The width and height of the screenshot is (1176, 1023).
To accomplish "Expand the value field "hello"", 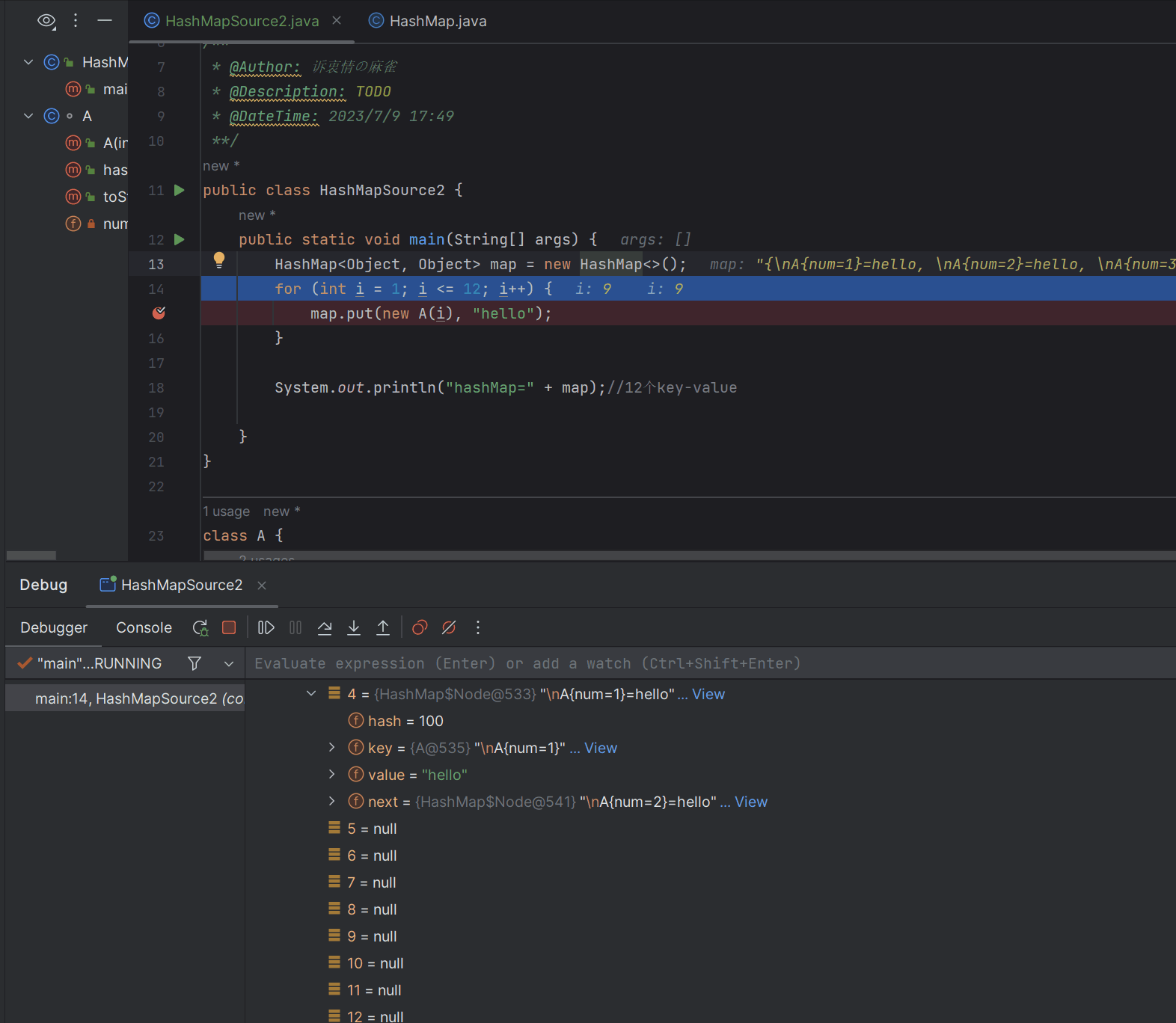I will point(332,775).
